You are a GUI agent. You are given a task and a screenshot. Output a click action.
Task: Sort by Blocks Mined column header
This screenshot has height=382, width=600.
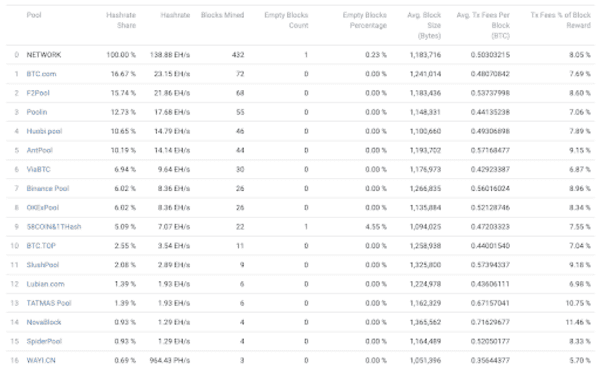pyautogui.click(x=222, y=15)
